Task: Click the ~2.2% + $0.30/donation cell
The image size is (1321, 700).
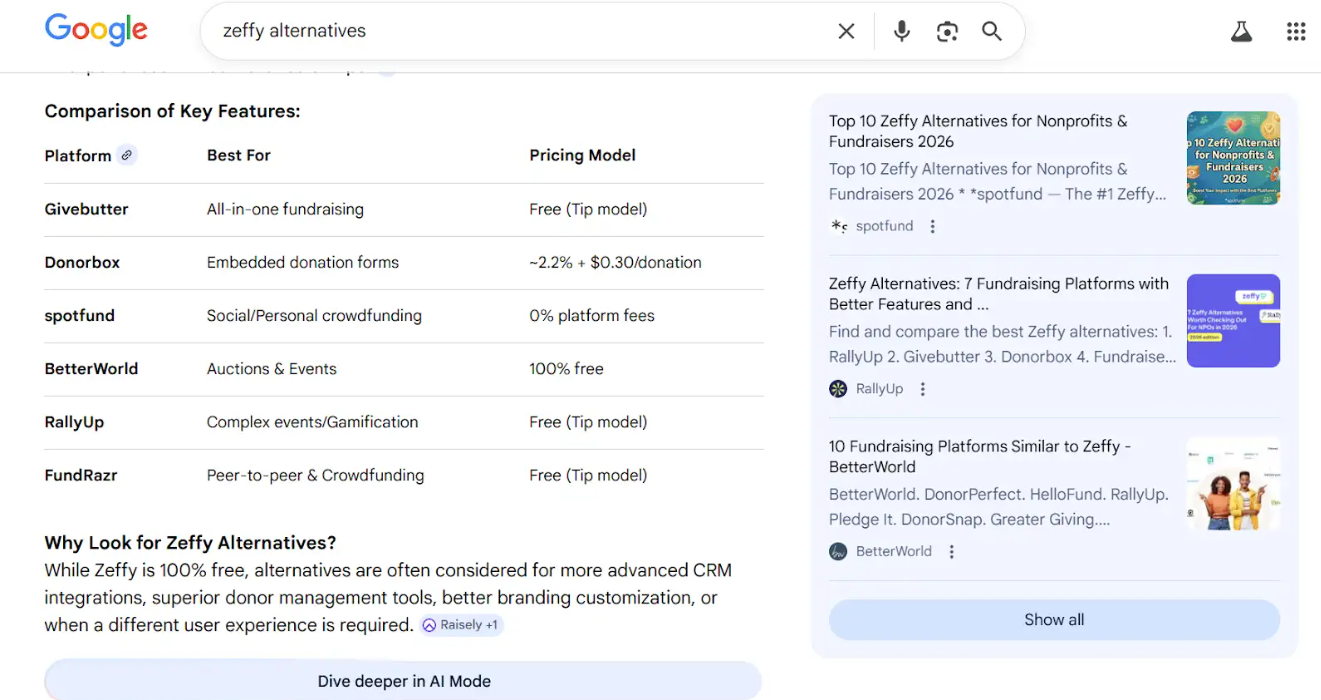Action: (616, 262)
